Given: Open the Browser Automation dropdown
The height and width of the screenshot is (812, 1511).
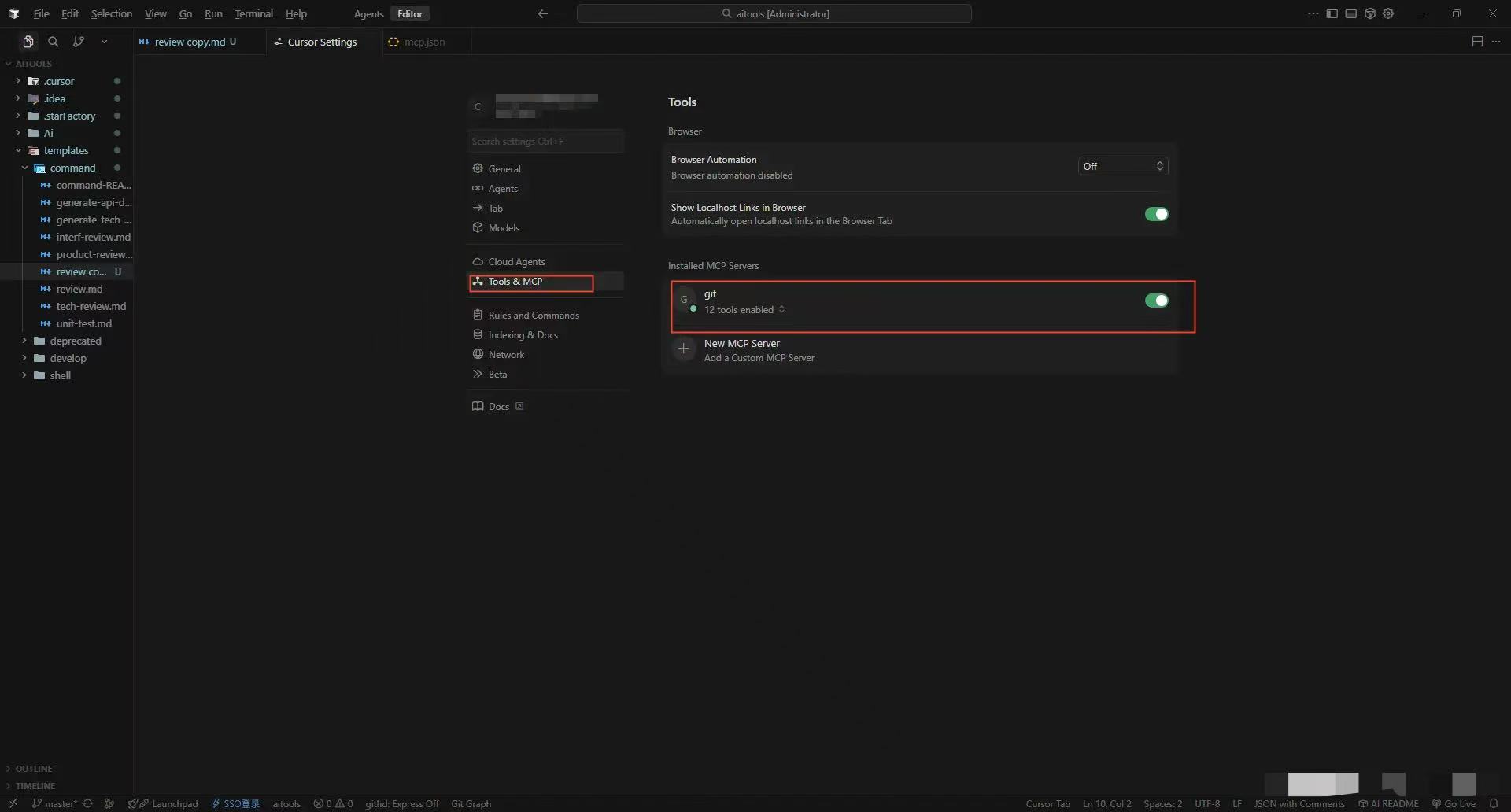Looking at the screenshot, I should click(1122, 166).
